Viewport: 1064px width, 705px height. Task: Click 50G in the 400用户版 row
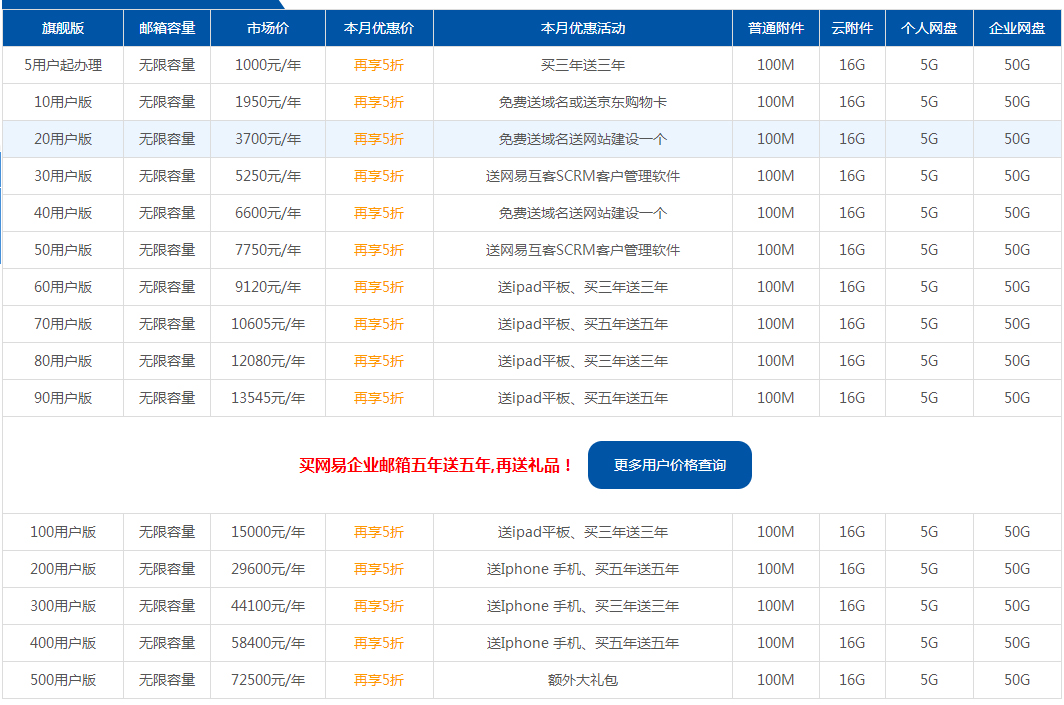click(1016, 643)
